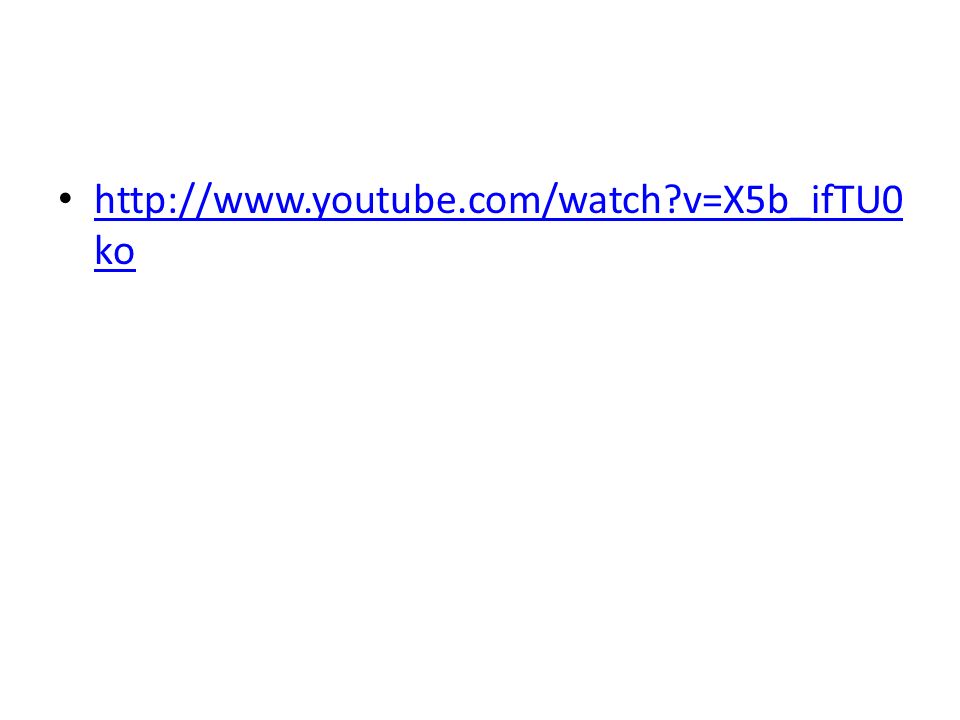
Task: Click the 'www' prefix in the hyperlink
Action: point(261,202)
